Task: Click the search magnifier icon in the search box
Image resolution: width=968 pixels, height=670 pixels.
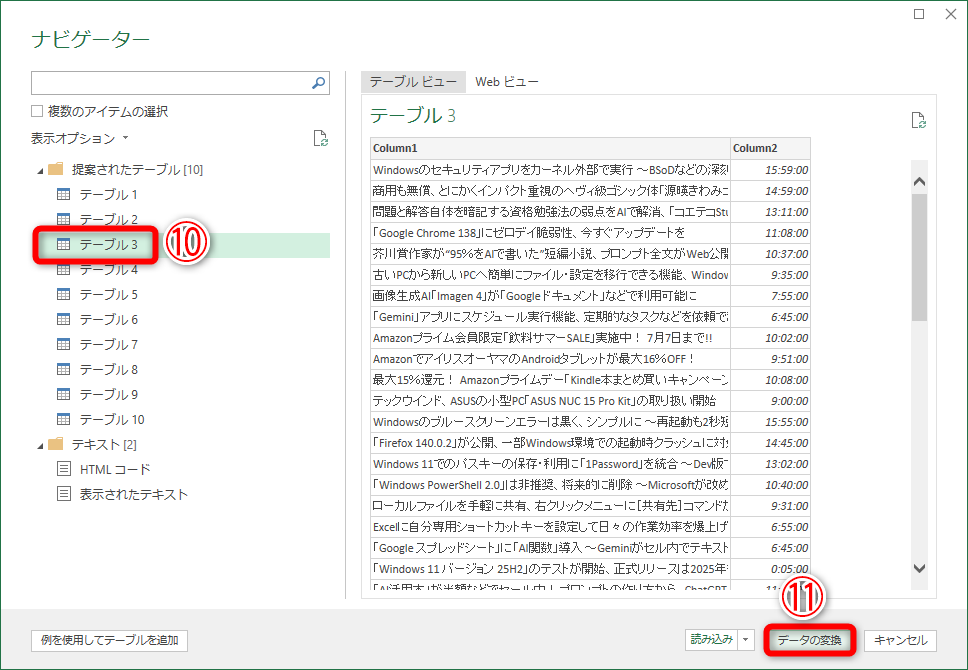Action: (x=317, y=83)
